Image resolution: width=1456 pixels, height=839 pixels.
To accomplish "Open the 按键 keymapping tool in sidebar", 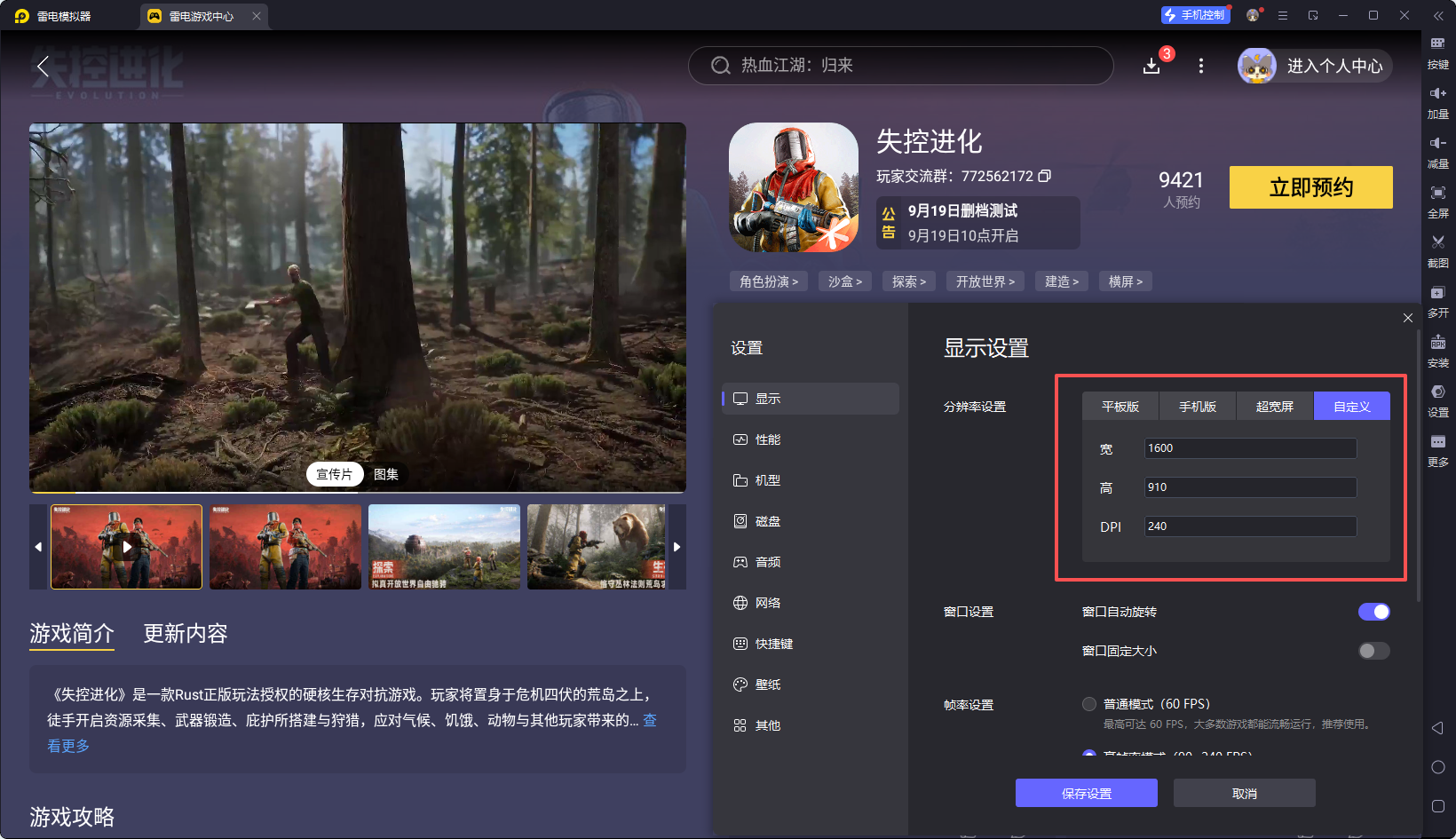I will (1437, 51).
